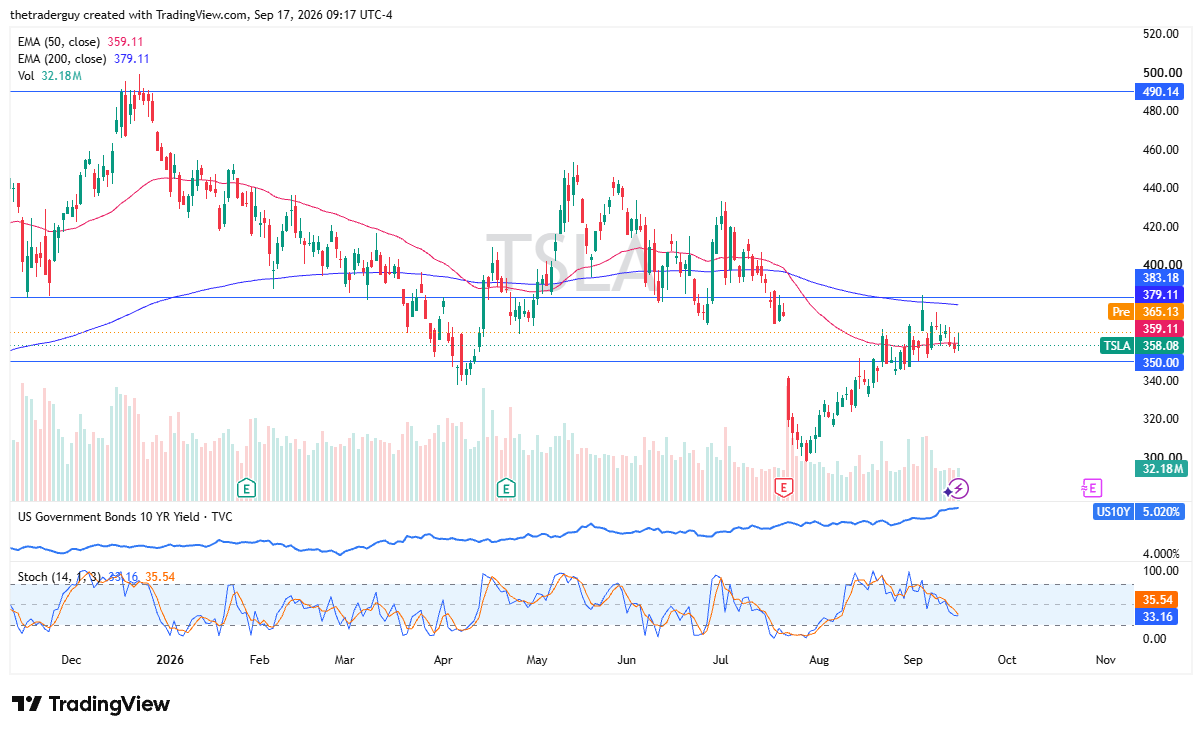Click the Jul label on time axis
Screen dimensions: 1202x734
(721, 660)
